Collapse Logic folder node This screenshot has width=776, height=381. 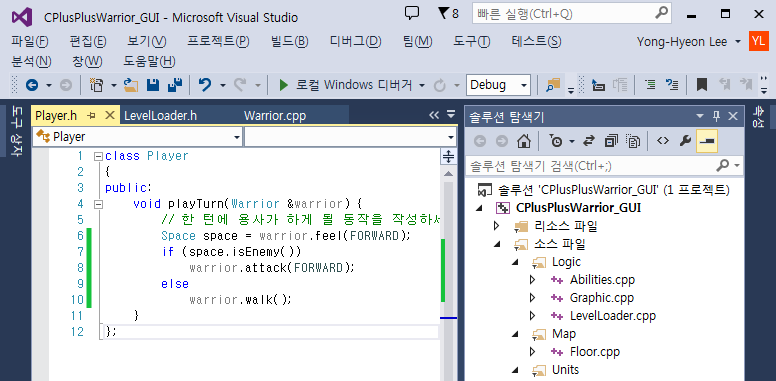pyautogui.click(x=515, y=262)
